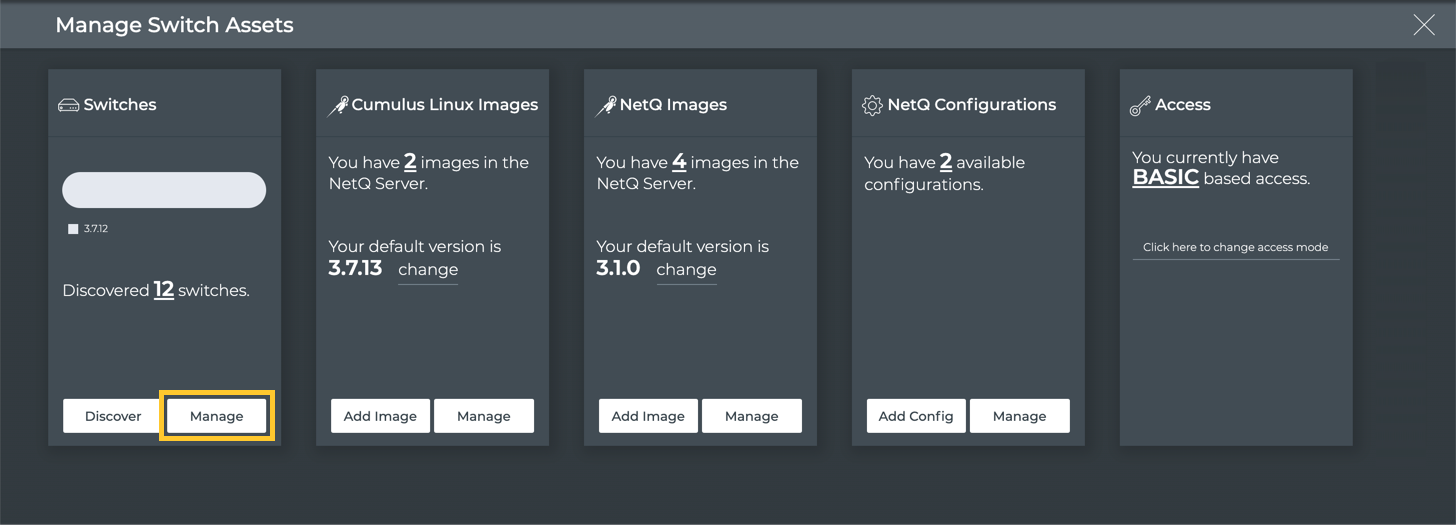Click the rocket icon beside NetQ Images
The image size is (1456, 526).
coord(606,105)
